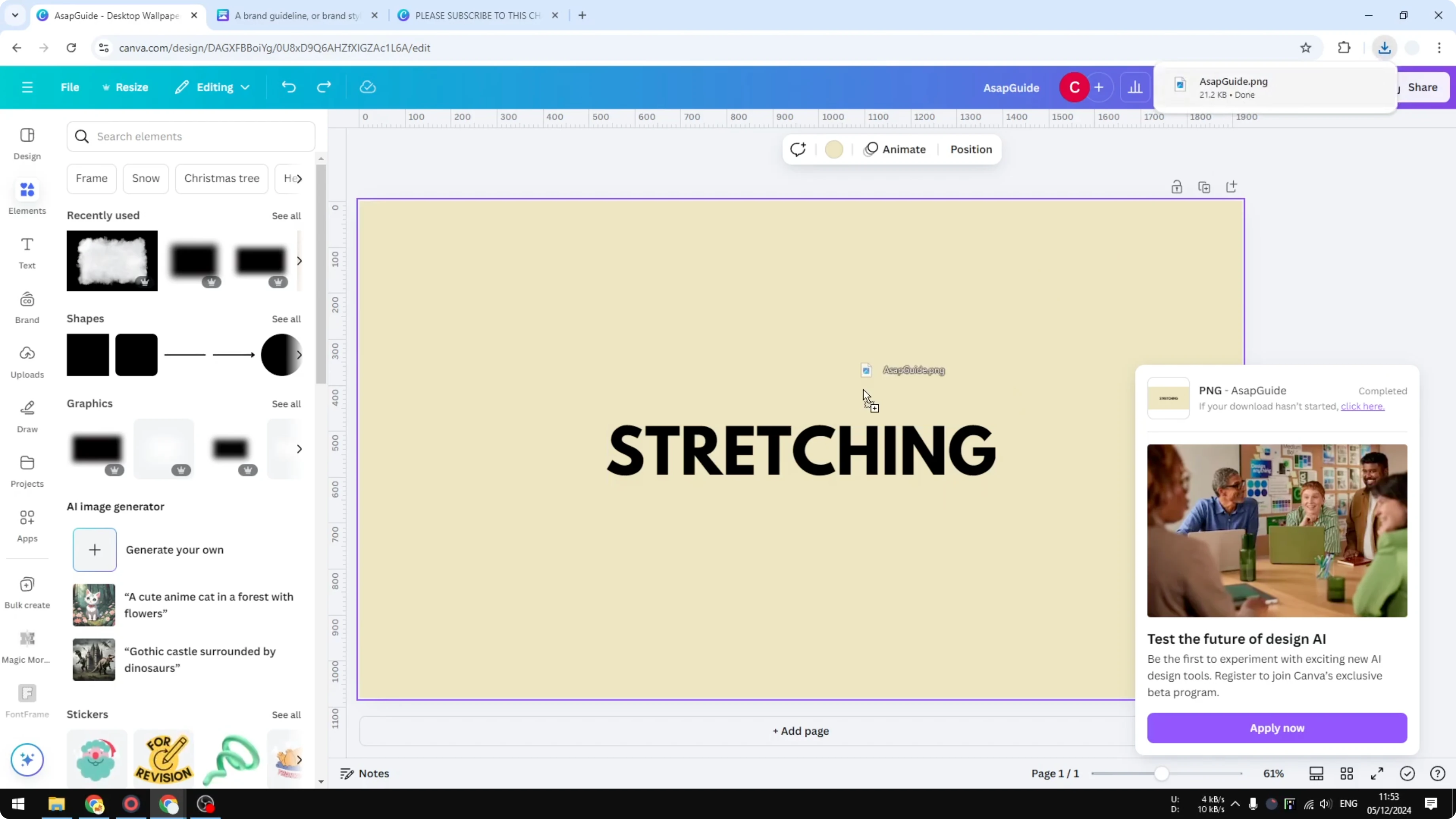
Task: Show more Shapes via the arrow
Action: [299, 355]
